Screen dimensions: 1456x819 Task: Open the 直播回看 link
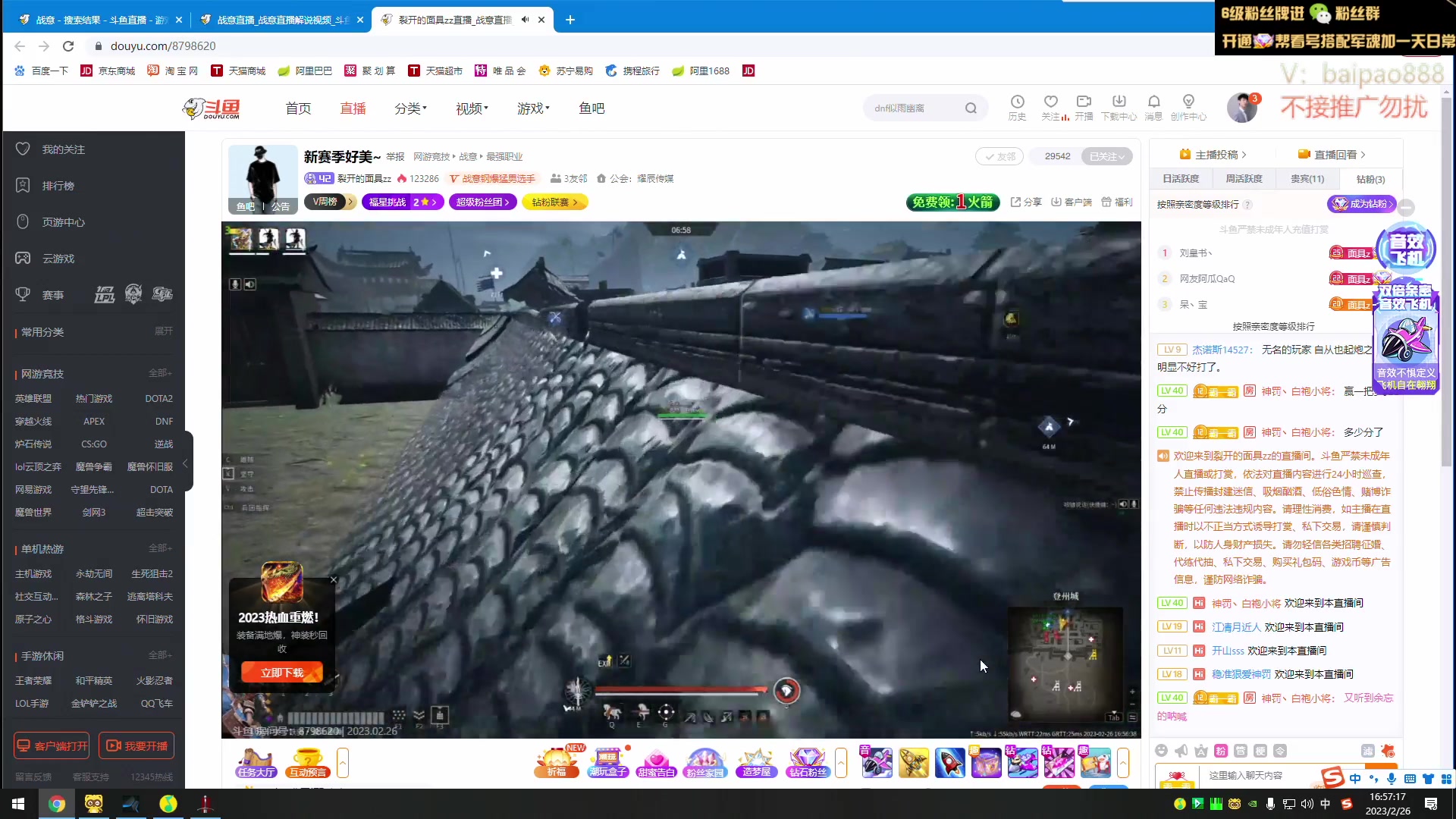tap(1332, 155)
